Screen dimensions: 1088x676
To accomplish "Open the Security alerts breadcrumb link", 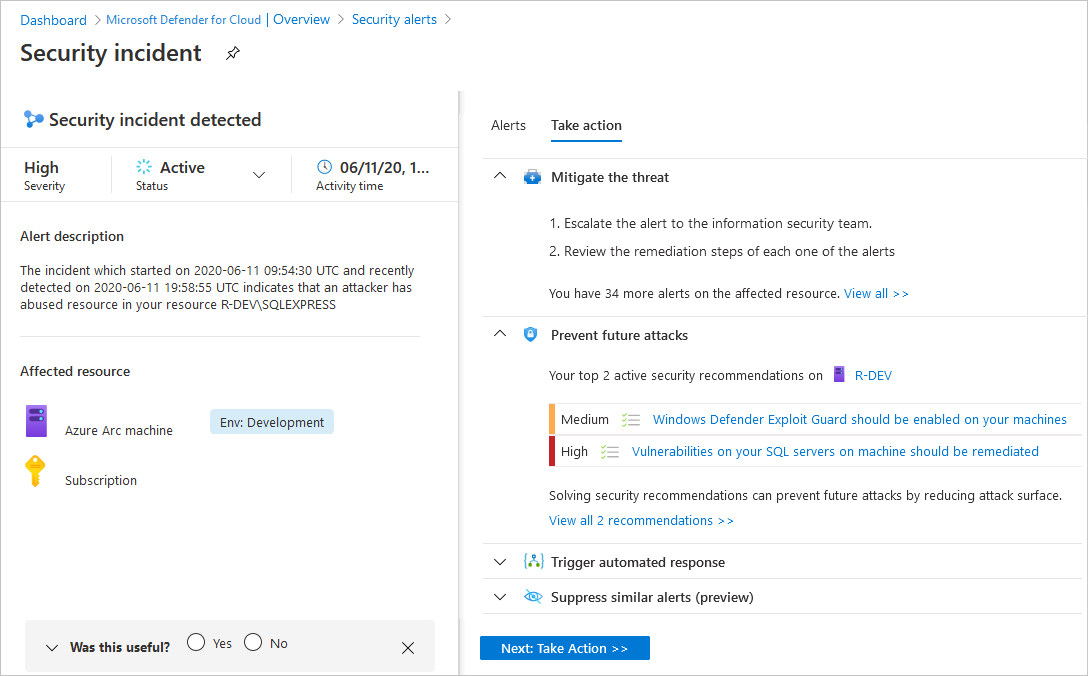I will pos(394,19).
